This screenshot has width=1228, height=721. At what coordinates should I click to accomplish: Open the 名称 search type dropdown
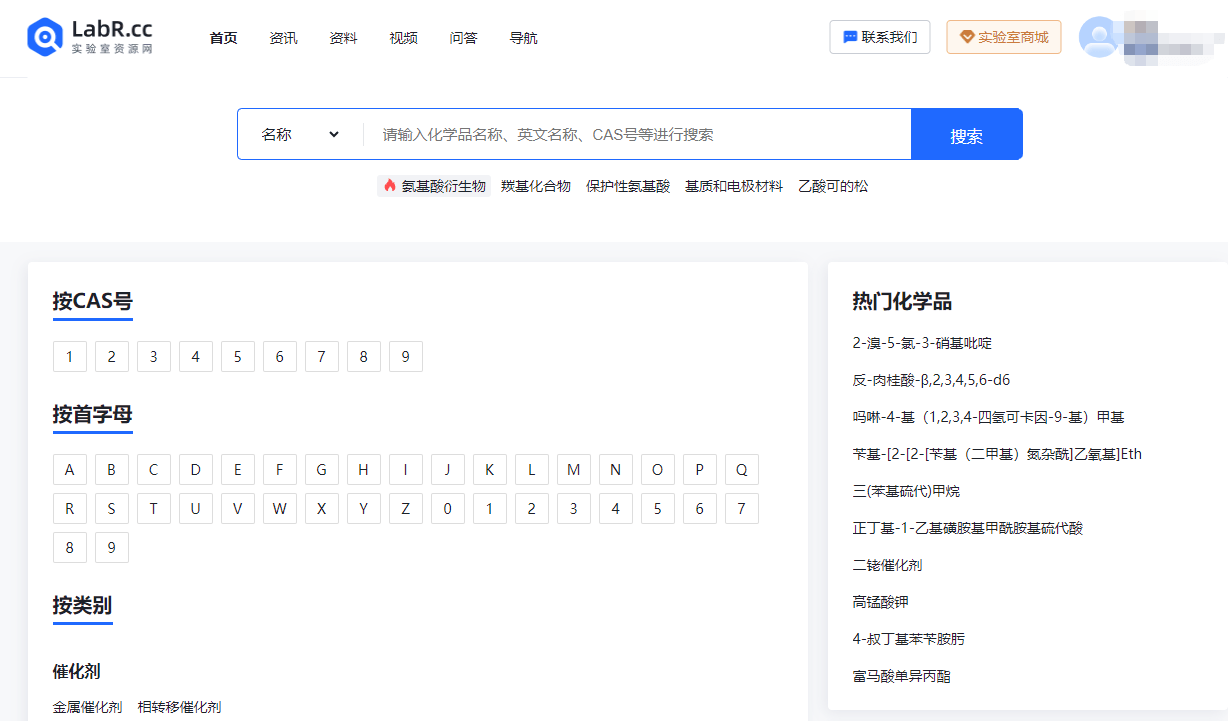click(300, 134)
